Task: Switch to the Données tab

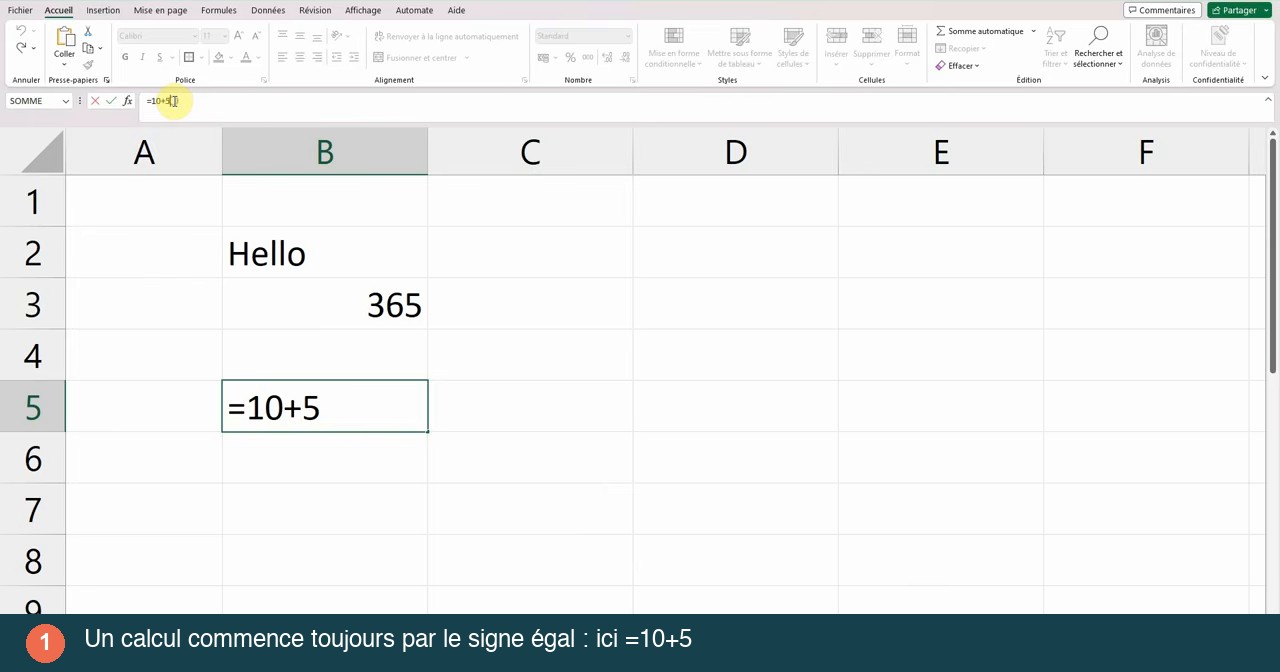Action: point(268,10)
